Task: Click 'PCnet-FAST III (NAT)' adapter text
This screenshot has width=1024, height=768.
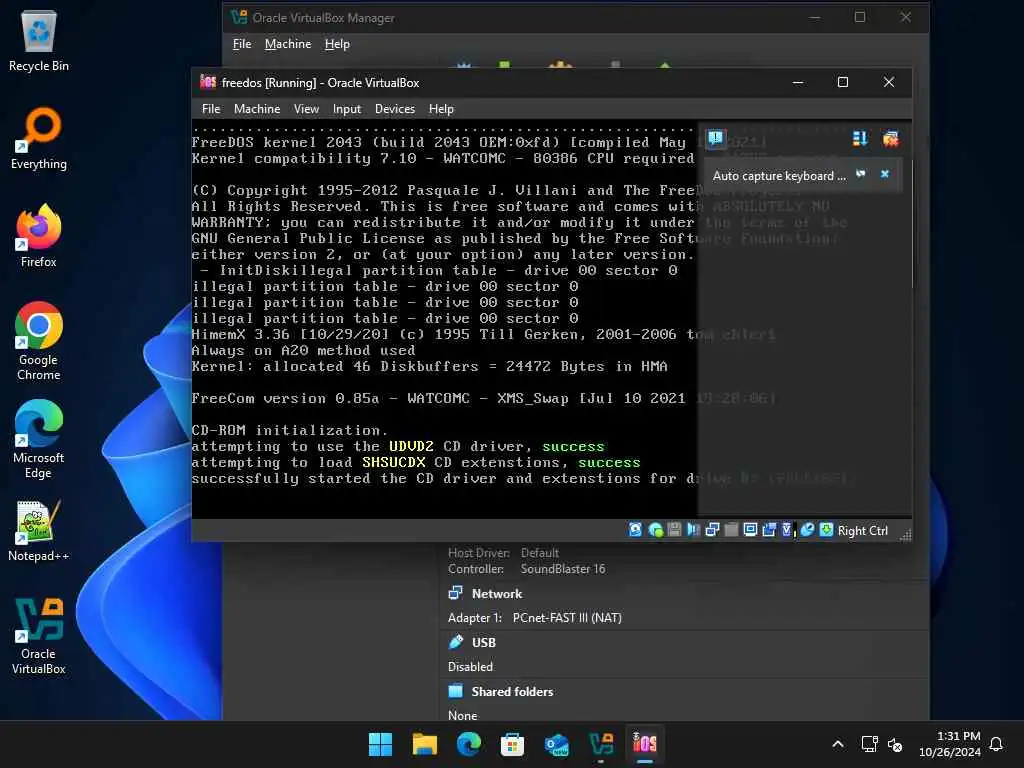Action: (x=567, y=618)
